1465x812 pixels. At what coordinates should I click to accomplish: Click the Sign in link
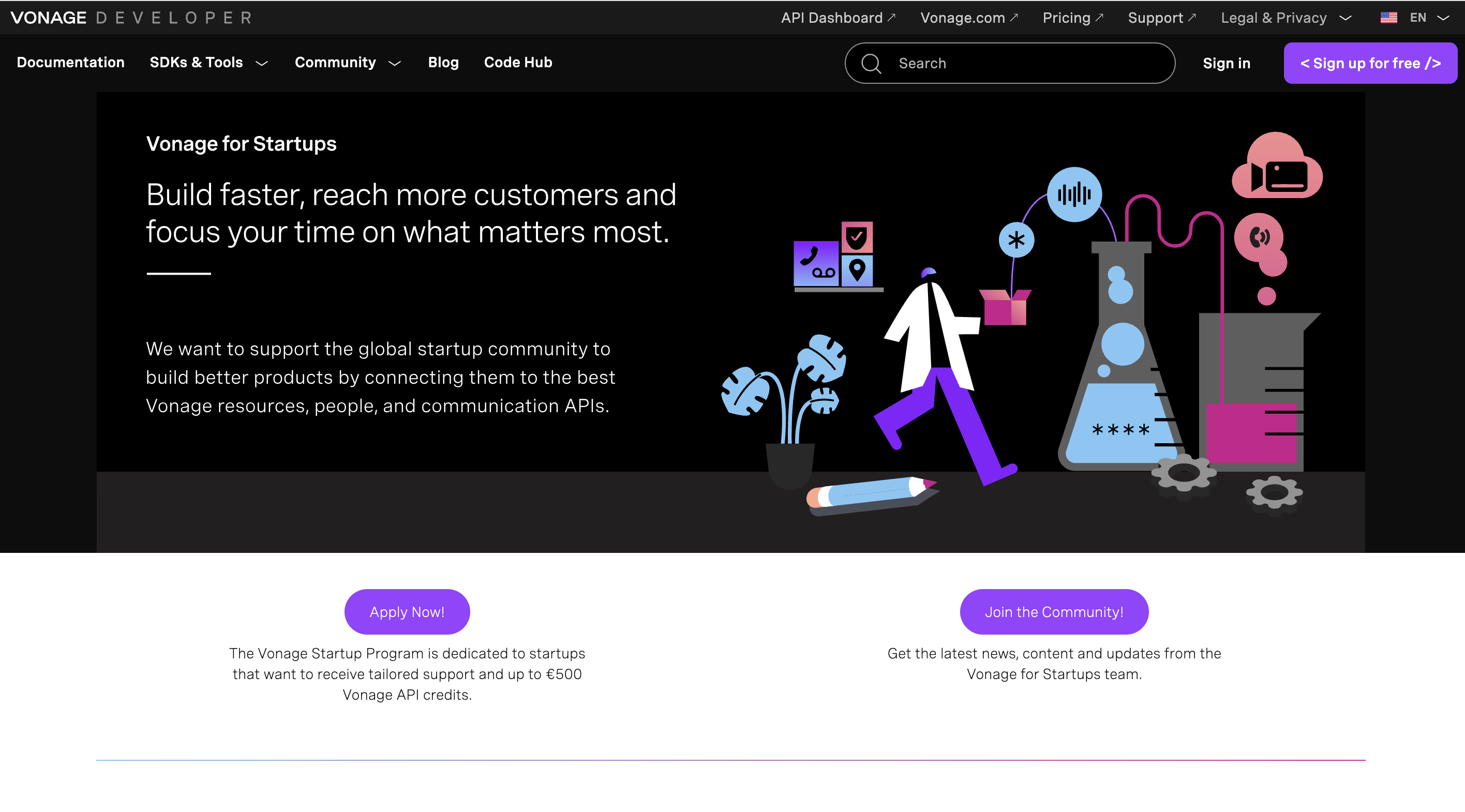pyautogui.click(x=1226, y=63)
